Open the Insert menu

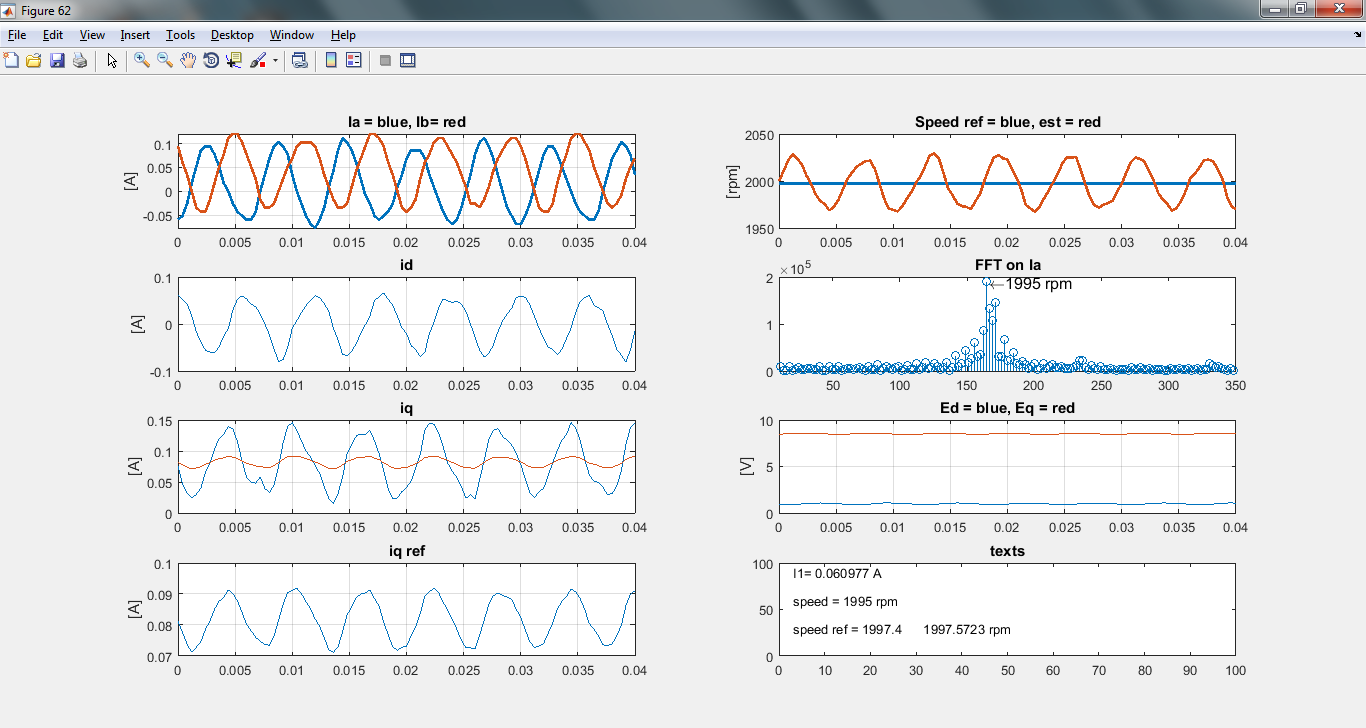(135, 34)
